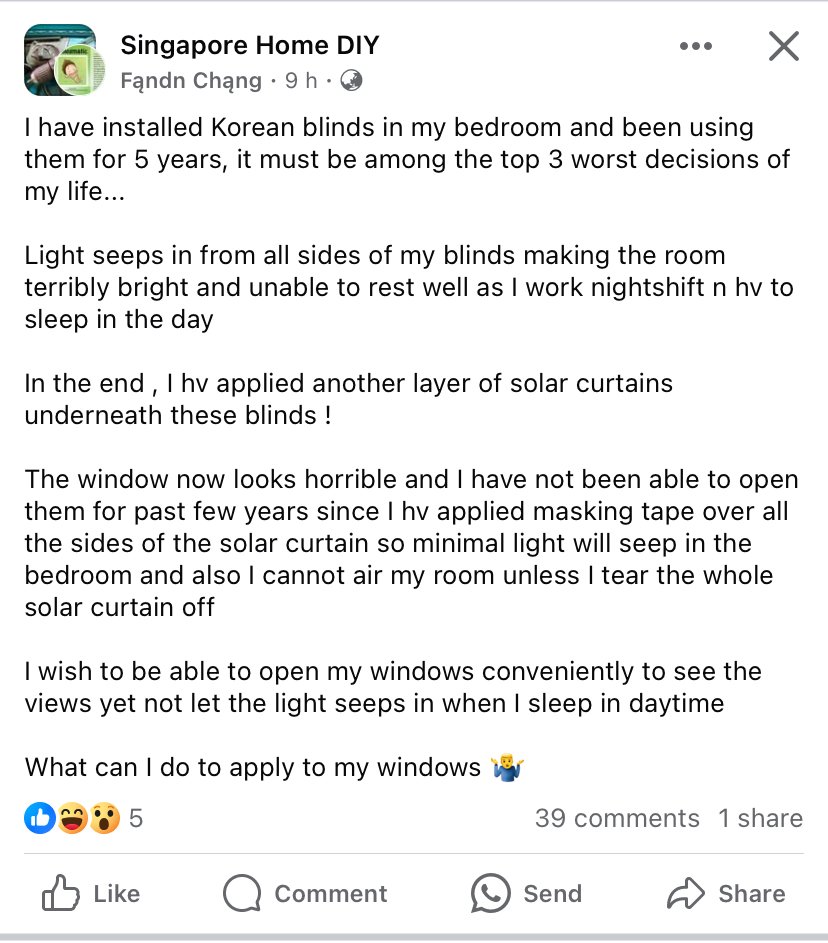Open the Singapore Home DIY group name link
Viewport: 828px width, 943px height.
pyautogui.click(x=249, y=45)
